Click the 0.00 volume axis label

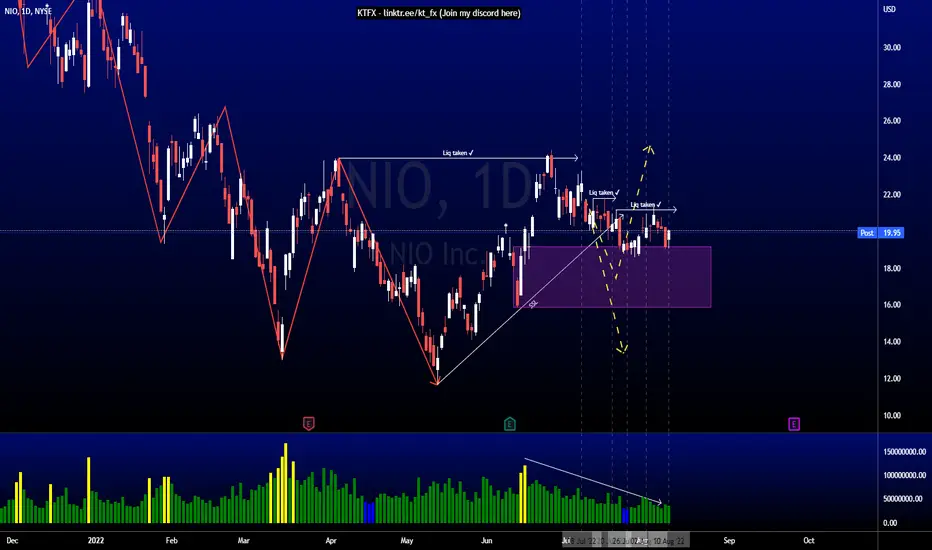click(890, 523)
